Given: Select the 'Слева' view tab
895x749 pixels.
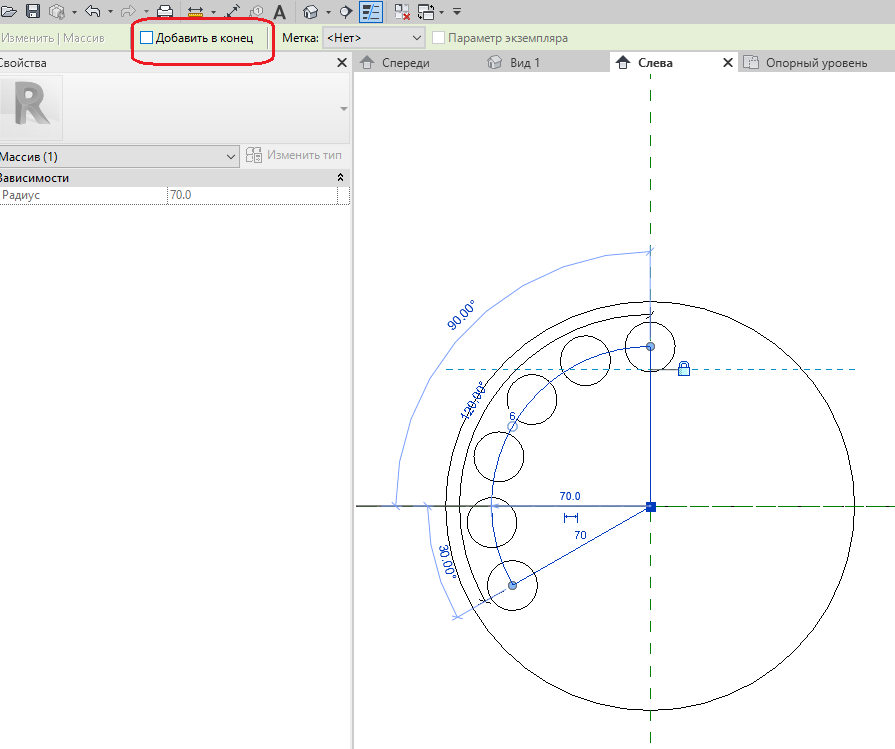Looking at the screenshot, I should pyautogui.click(x=655, y=63).
